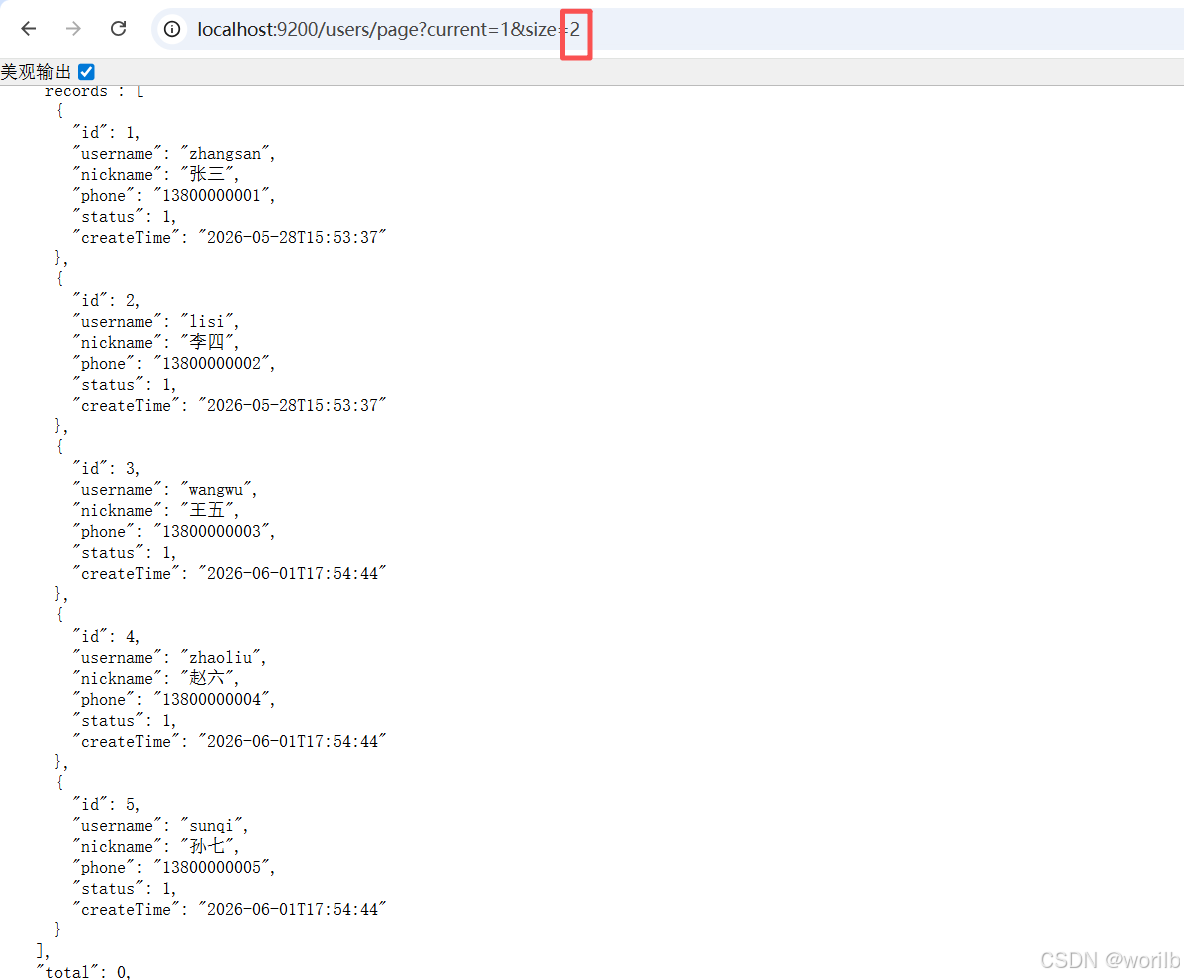Select the nickname value "赵六"
This screenshot has width=1184, height=980.
click(207, 679)
